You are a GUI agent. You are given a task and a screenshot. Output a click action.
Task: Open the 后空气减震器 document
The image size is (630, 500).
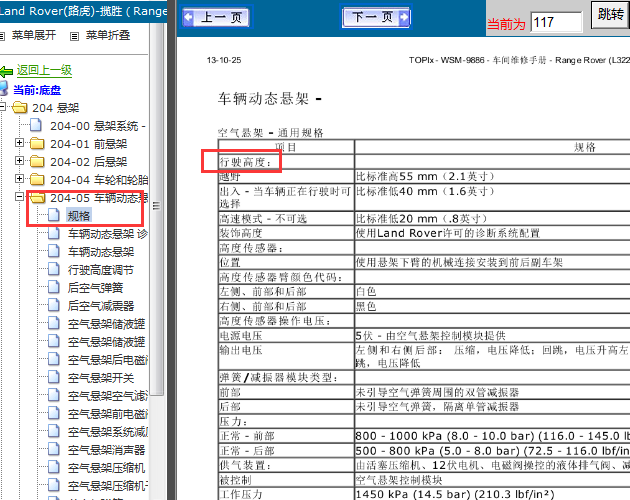tap(100, 306)
